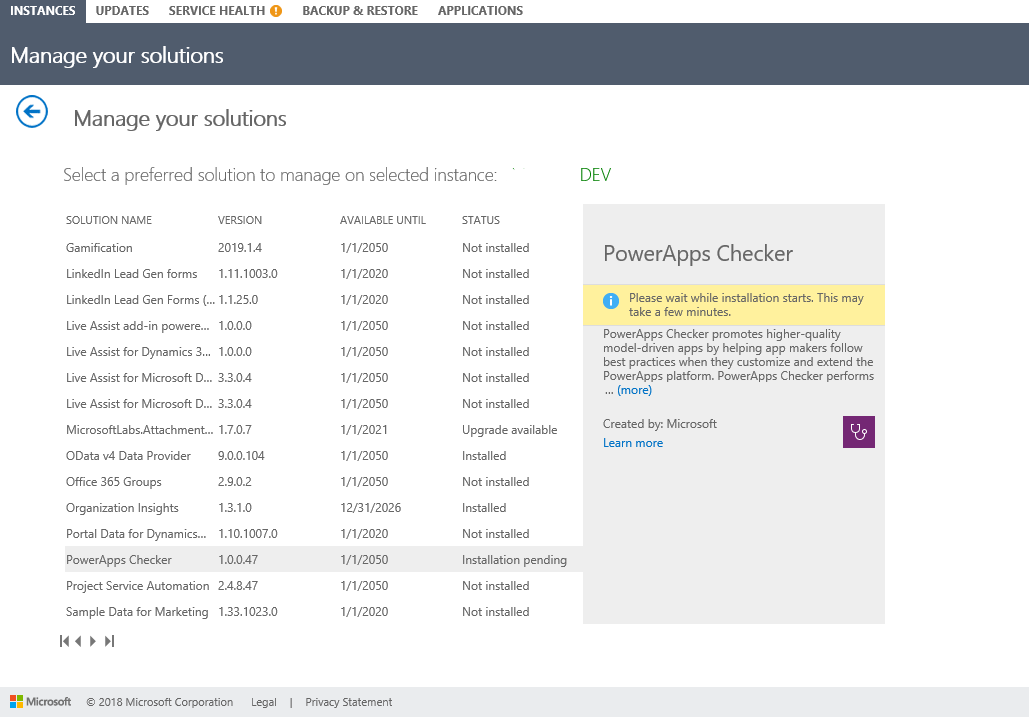
Task: Switch to the APPLICATIONS tab
Action: tap(479, 10)
